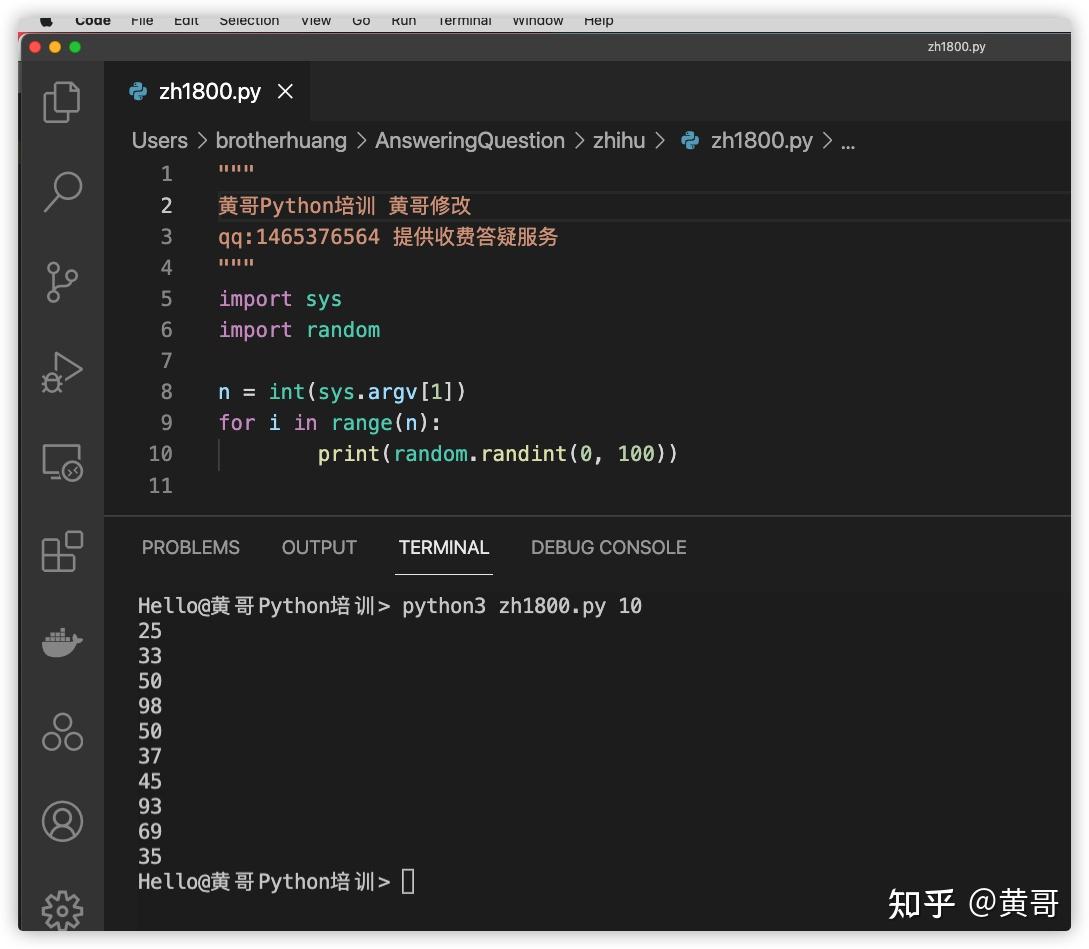Click the Python logo on the zh1800.py tab
Screen dimensions: 1089x949
pos(138,91)
